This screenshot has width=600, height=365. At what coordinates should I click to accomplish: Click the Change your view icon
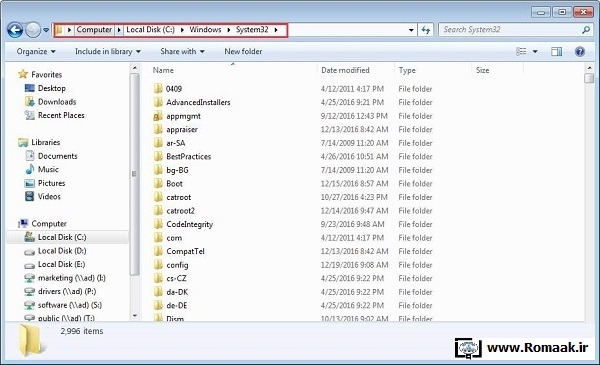click(x=521, y=51)
